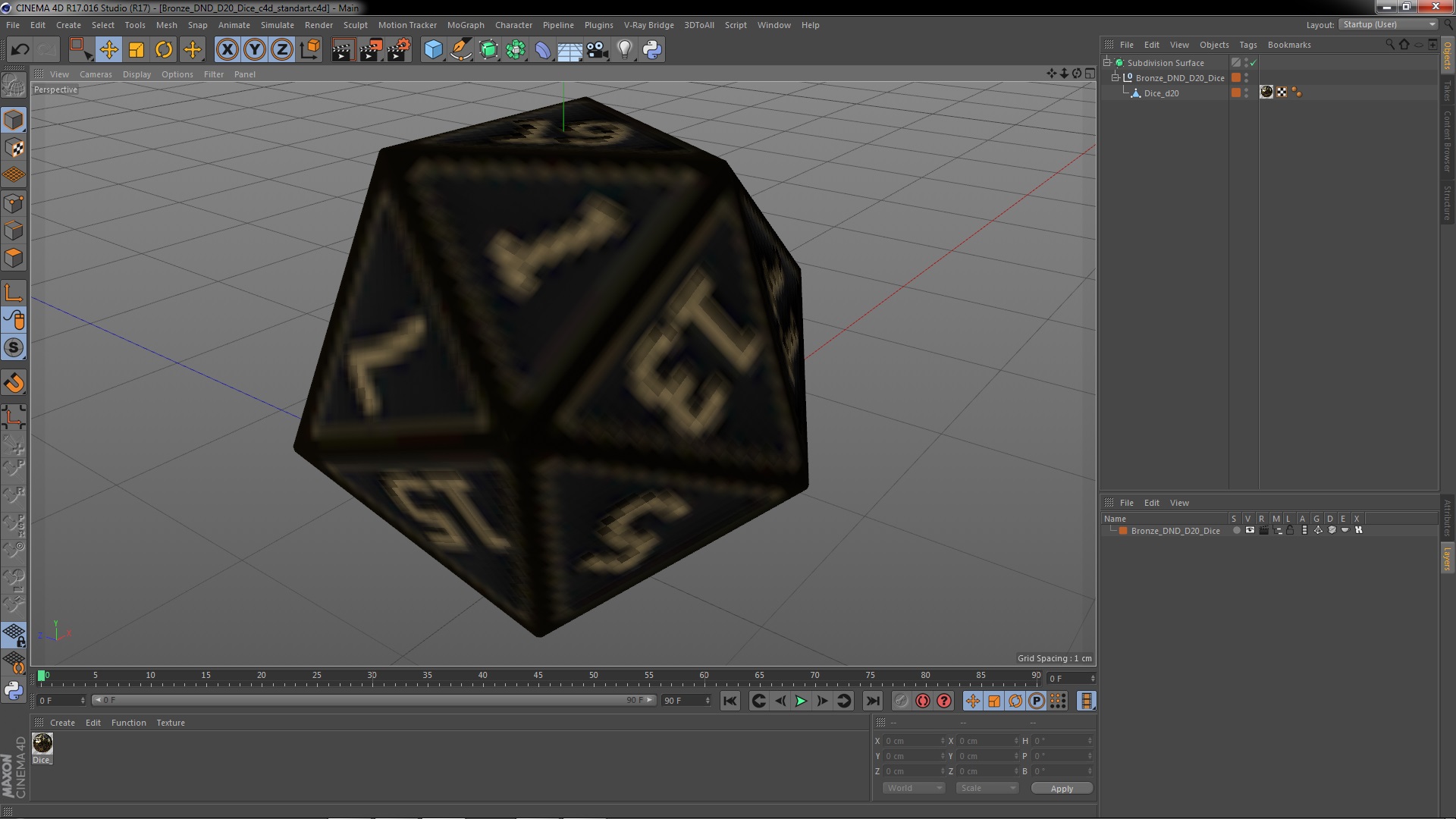The width and height of the screenshot is (1456, 819).
Task: Open the Object Manager Tags menu
Action: point(1247,45)
